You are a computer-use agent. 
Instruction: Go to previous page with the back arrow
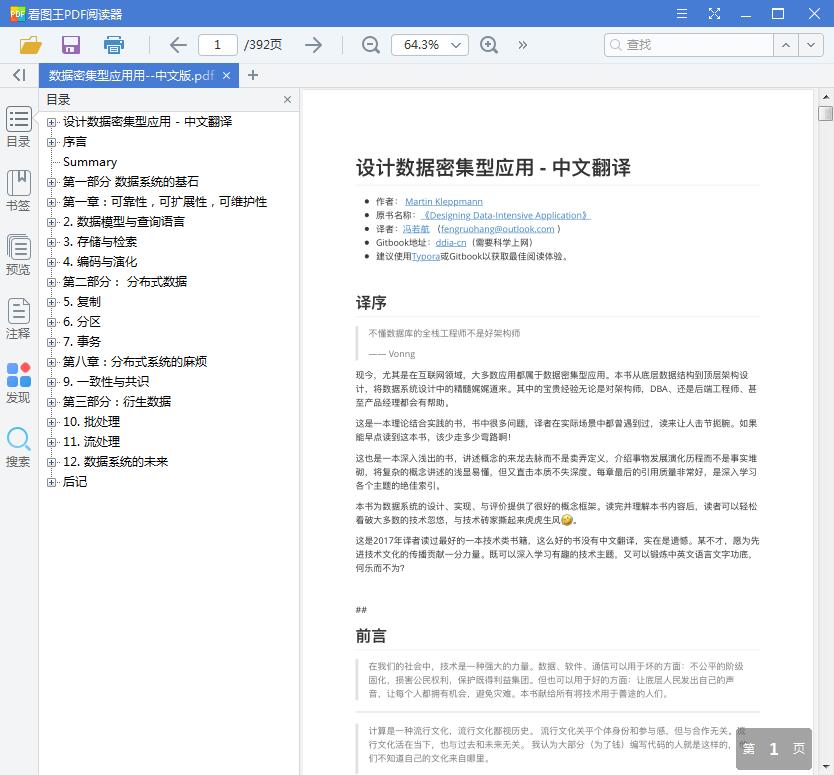click(x=177, y=45)
